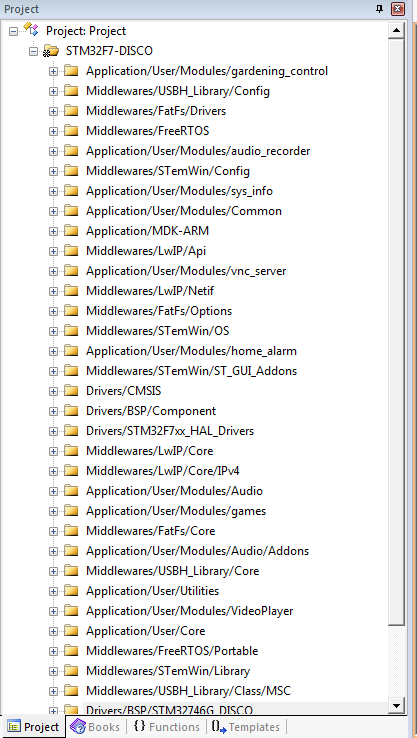Click the pin icon in Project panel header

tap(379, 9)
